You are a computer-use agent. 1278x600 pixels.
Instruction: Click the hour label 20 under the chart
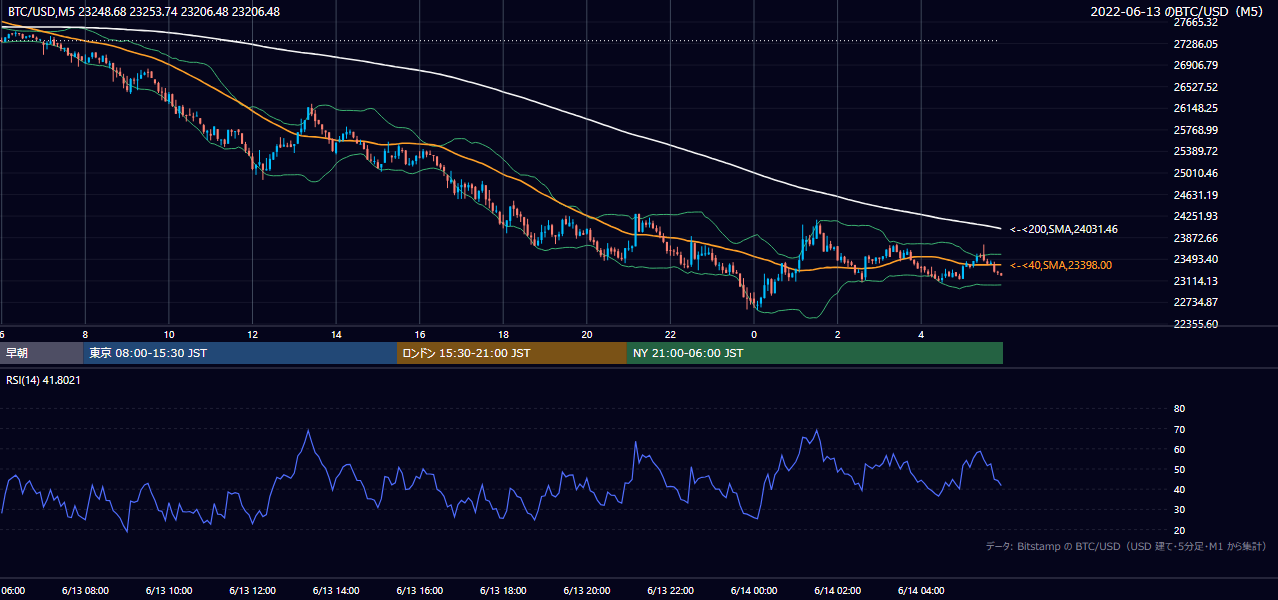587,334
